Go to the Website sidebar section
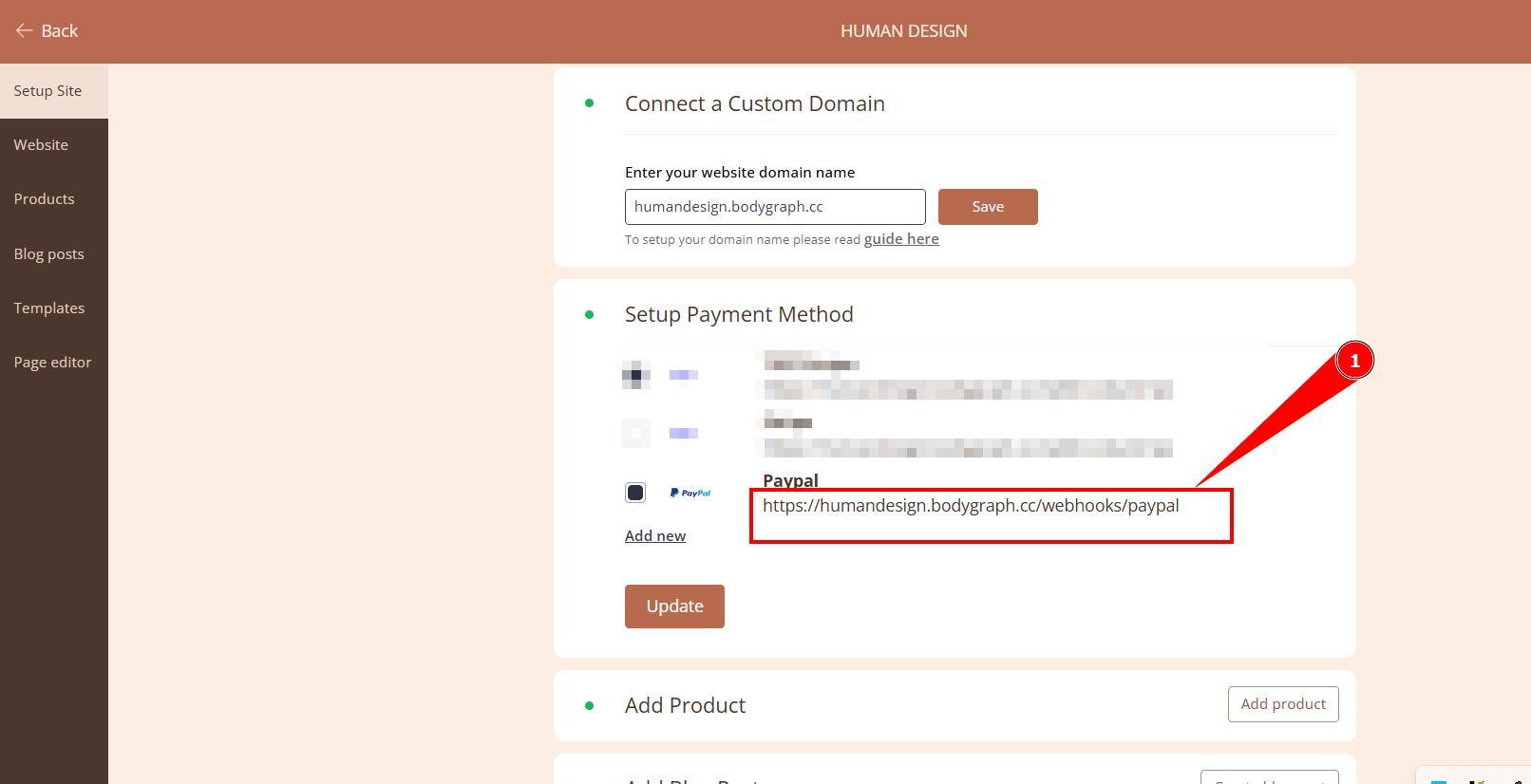Screen dimensions: 1531x784 41,145
